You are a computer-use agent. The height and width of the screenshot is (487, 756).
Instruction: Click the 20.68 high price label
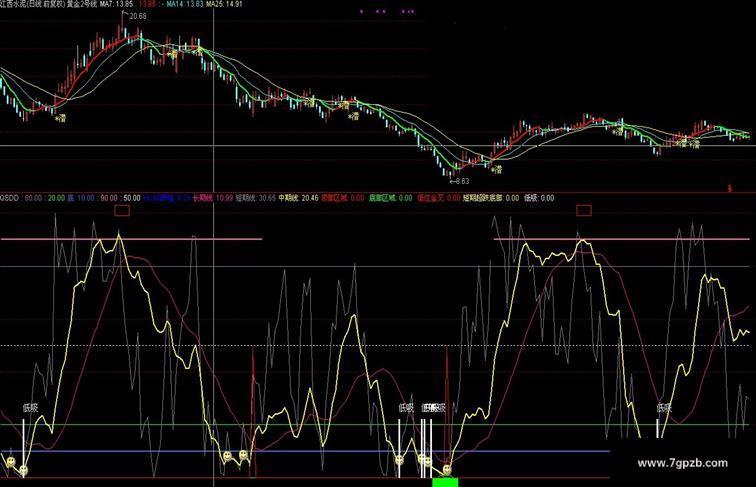click(x=137, y=16)
